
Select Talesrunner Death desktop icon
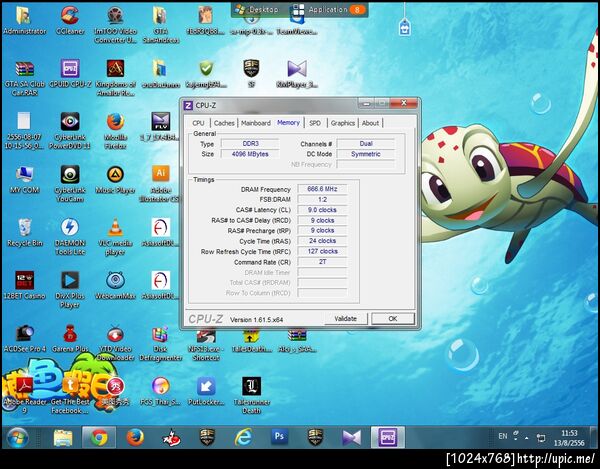click(251, 396)
